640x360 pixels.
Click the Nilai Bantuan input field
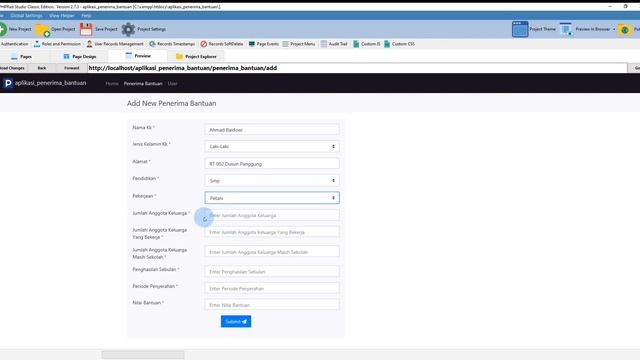pyautogui.click(x=272, y=305)
